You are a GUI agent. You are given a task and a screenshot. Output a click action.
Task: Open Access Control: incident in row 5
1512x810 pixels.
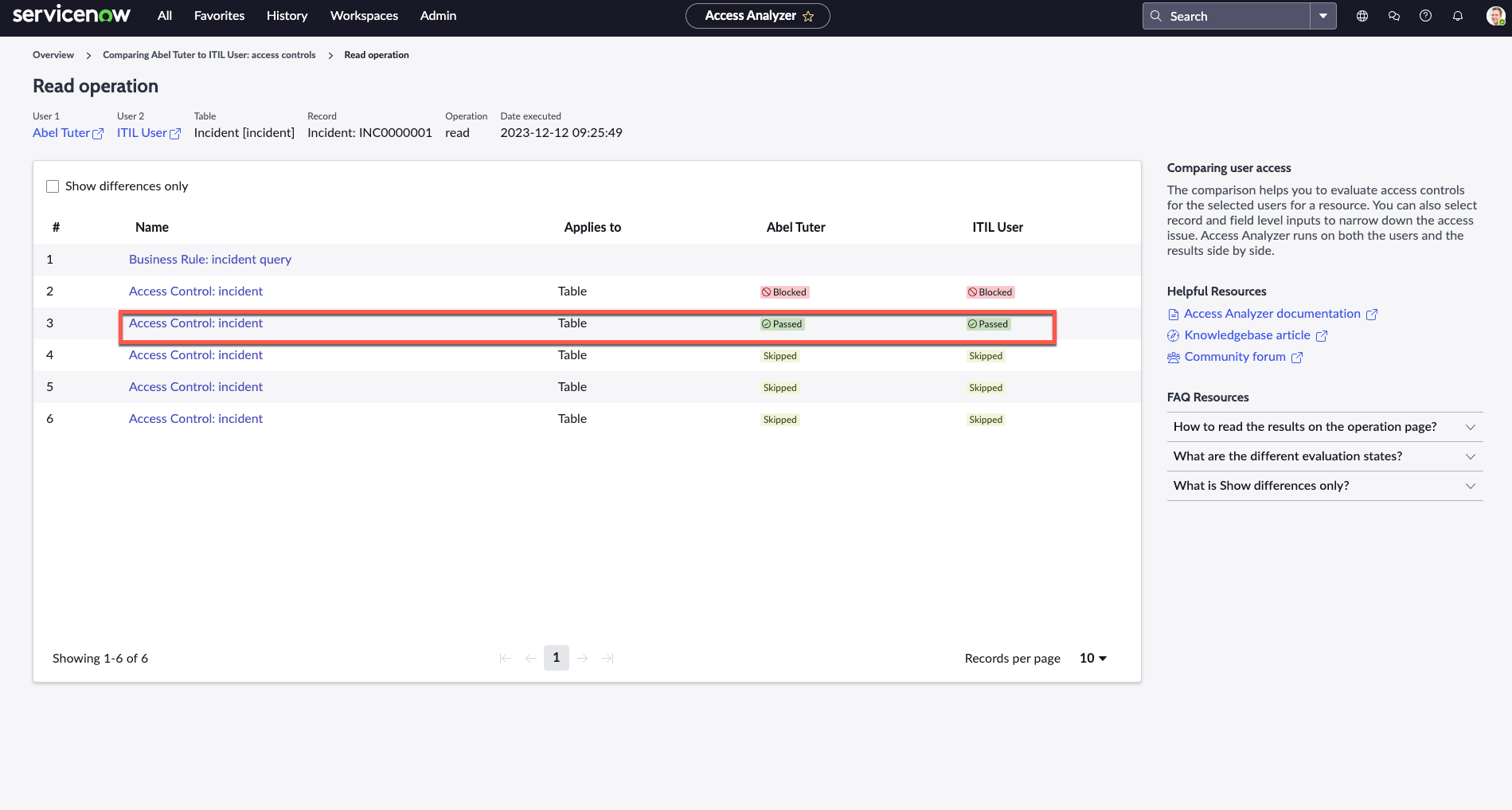click(196, 387)
